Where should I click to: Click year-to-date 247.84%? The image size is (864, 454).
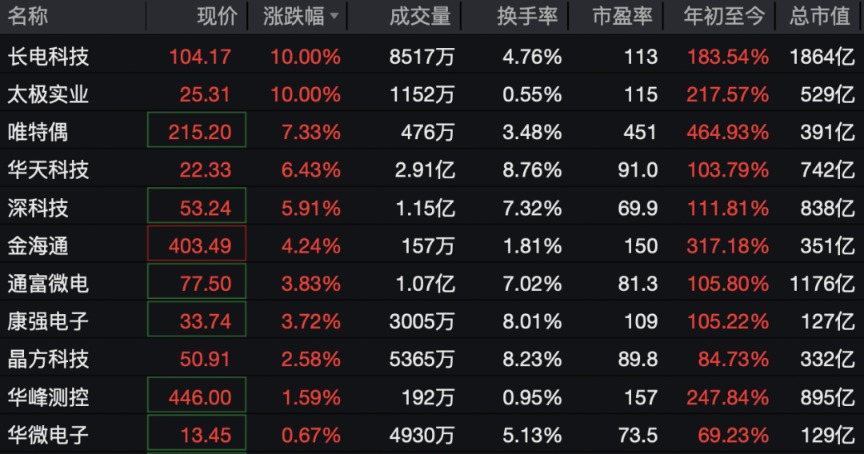[728, 397]
